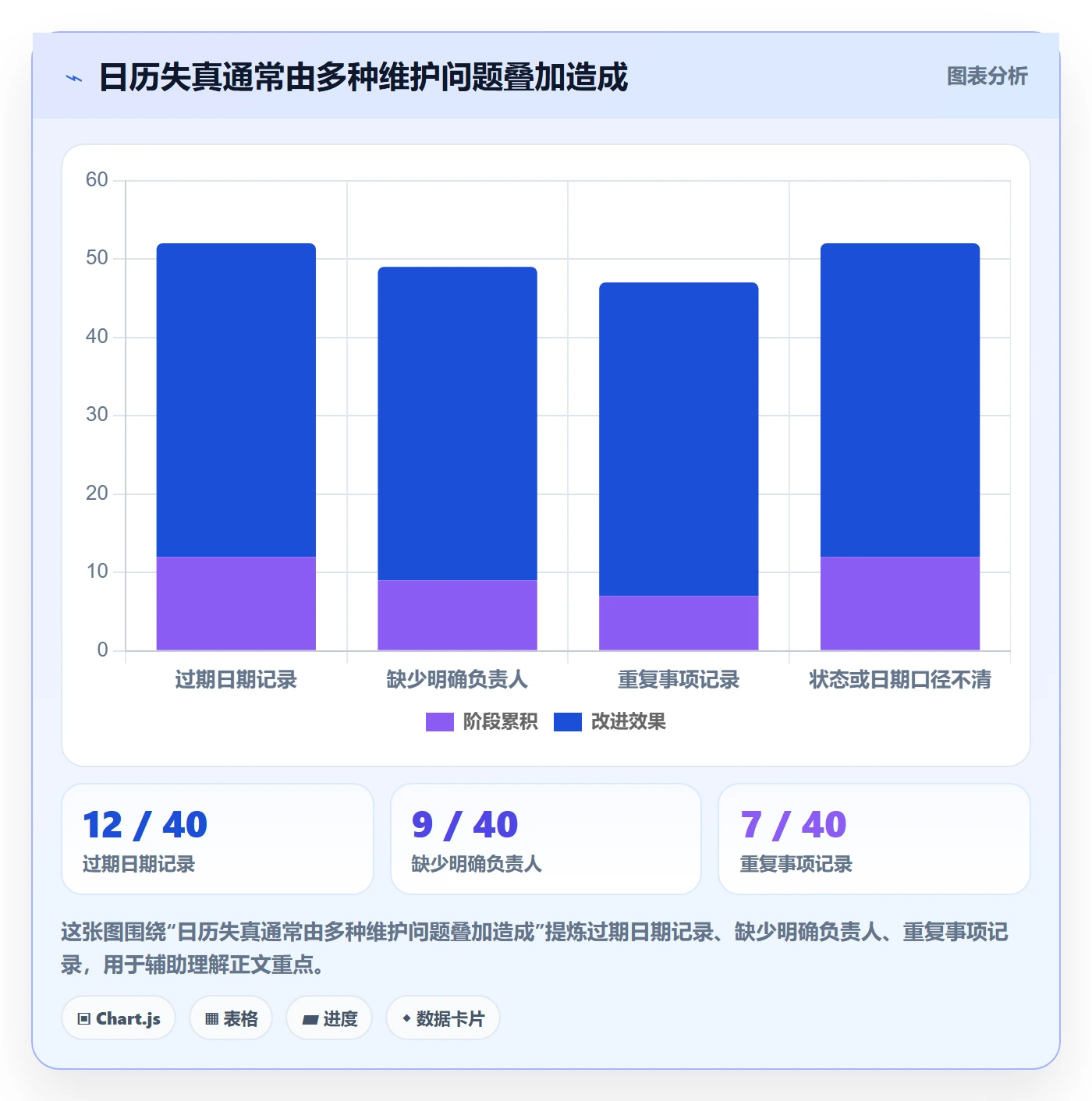Select the 数据卡片 tag

coord(443,1018)
